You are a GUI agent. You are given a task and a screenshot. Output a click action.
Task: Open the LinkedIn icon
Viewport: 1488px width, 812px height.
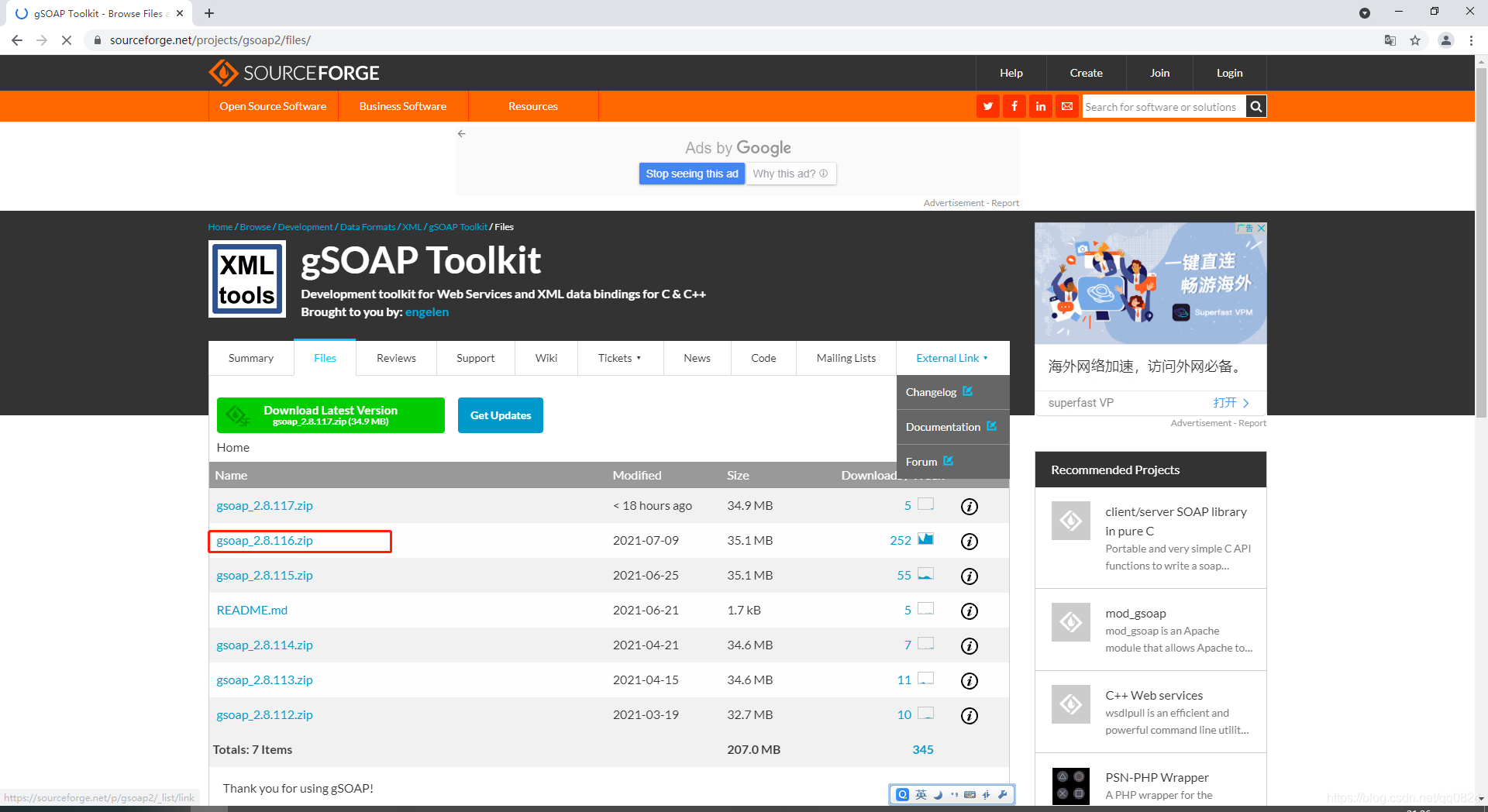(1040, 106)
